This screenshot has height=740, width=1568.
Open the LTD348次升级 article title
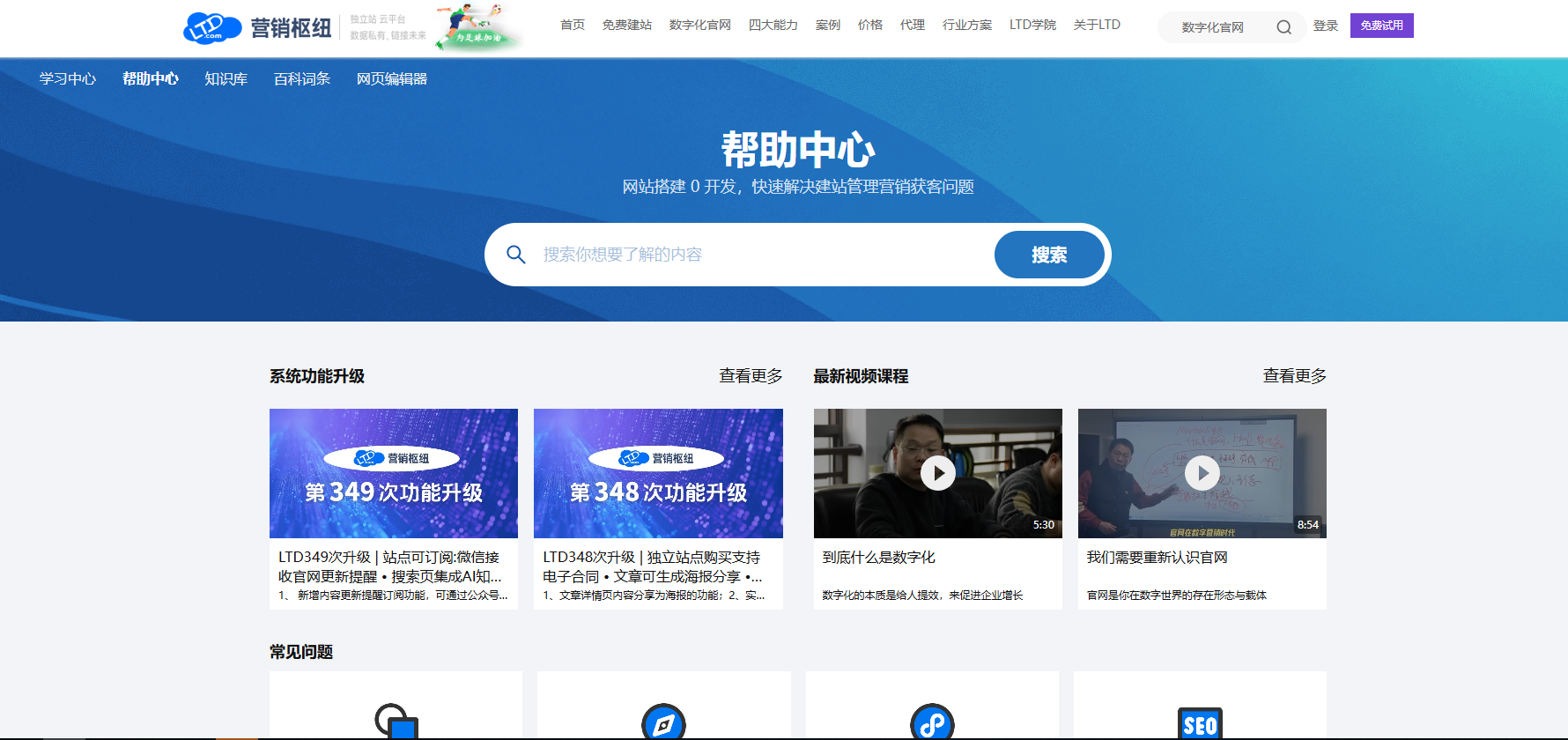point(653,566)
